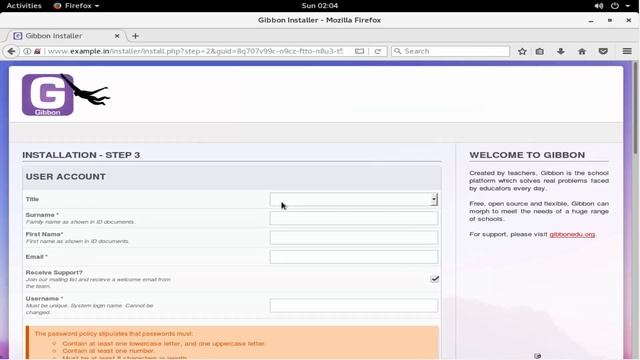Reload the current page
The width and height of the screenshot is (640, 360).
point(378,51)
